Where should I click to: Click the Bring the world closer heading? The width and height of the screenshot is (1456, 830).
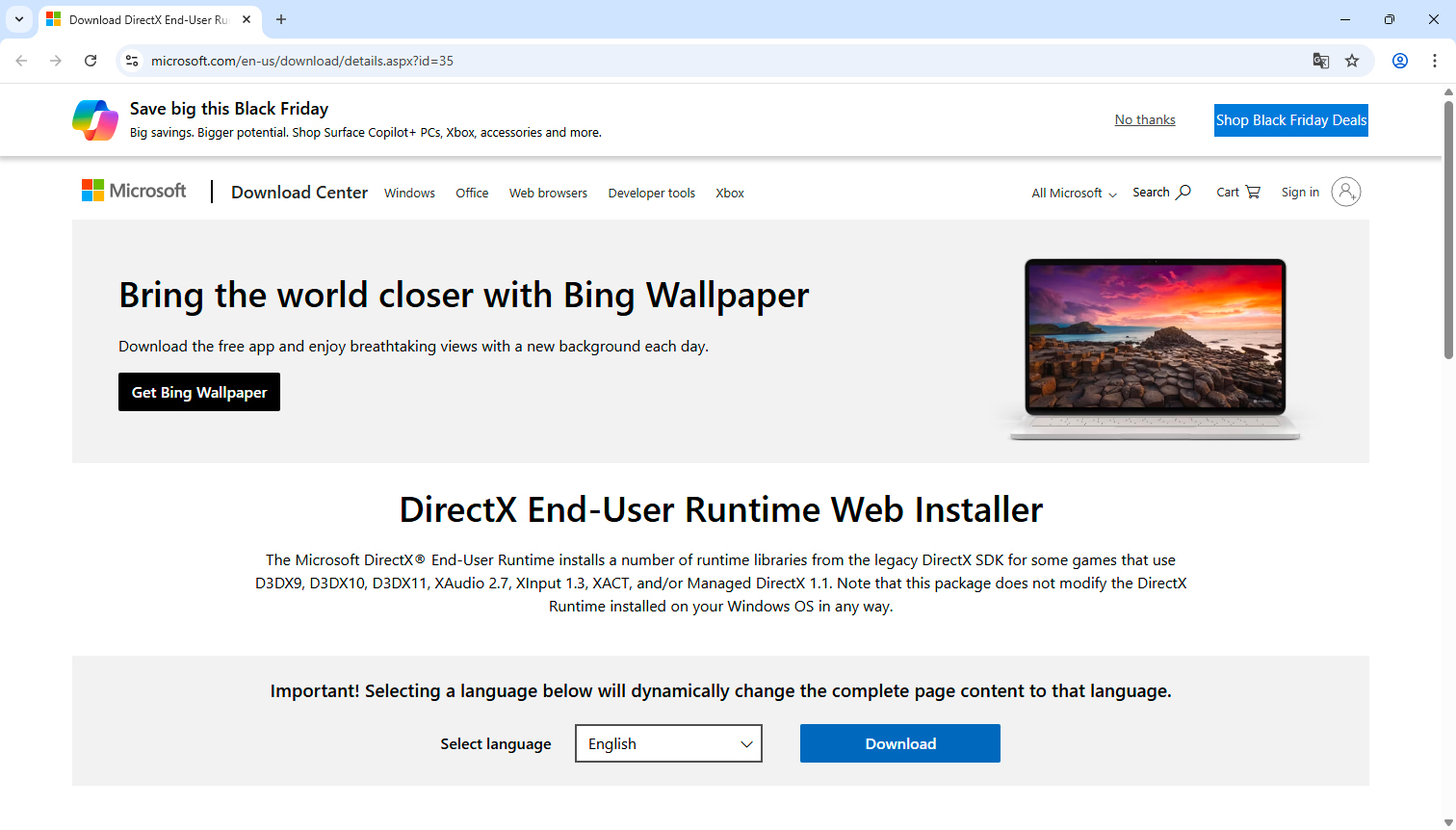coord(464,296)
